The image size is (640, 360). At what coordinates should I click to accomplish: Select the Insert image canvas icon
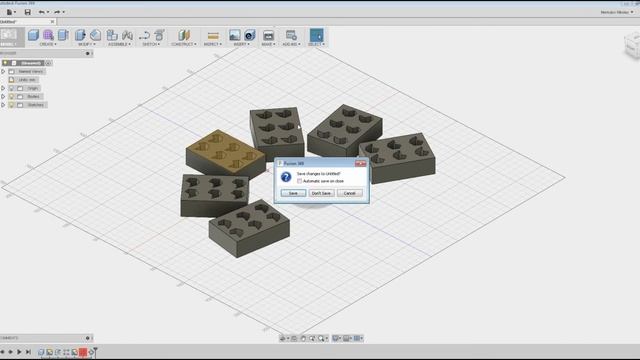(x=235, y=35)
